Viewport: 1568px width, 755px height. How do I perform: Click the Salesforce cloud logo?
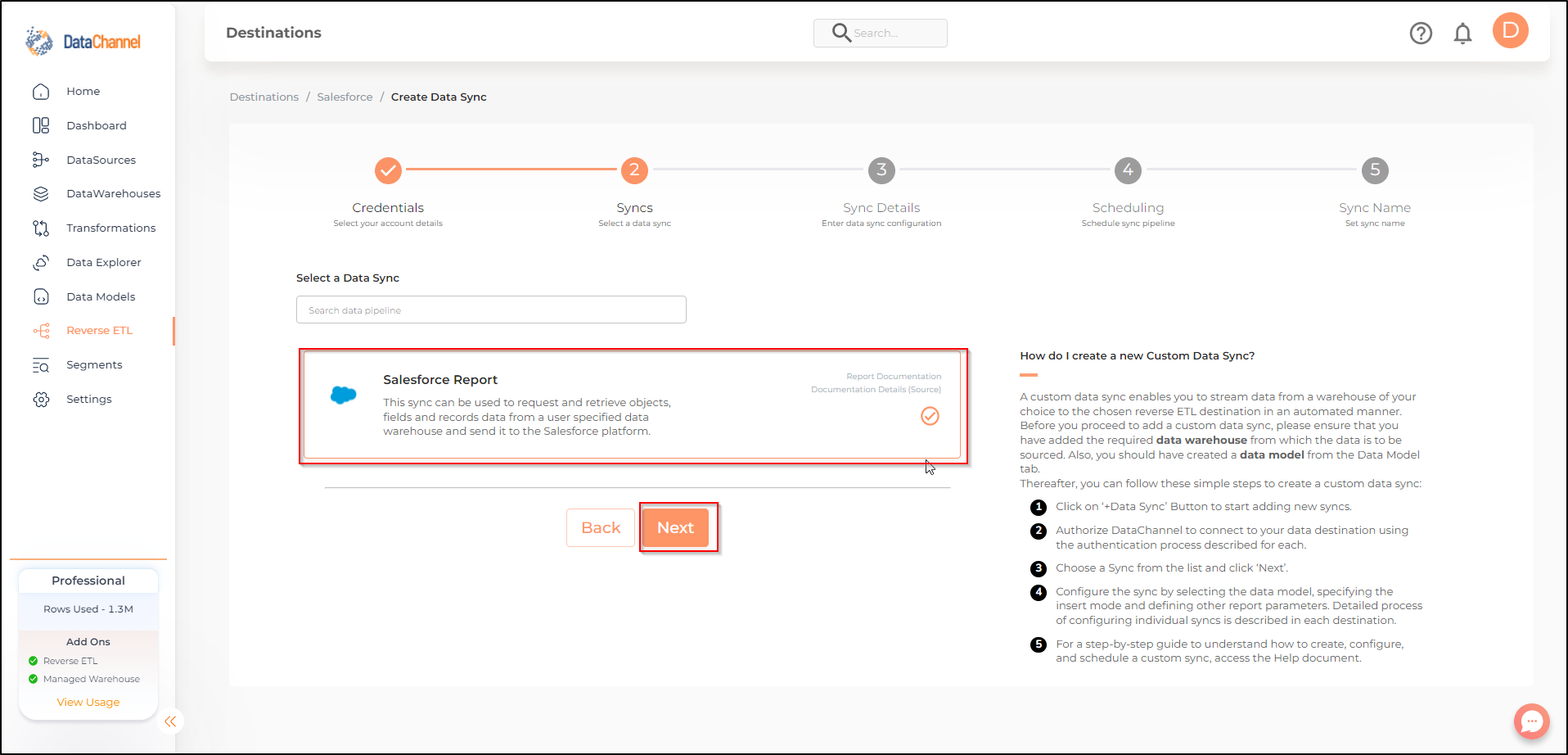(343, 395)
